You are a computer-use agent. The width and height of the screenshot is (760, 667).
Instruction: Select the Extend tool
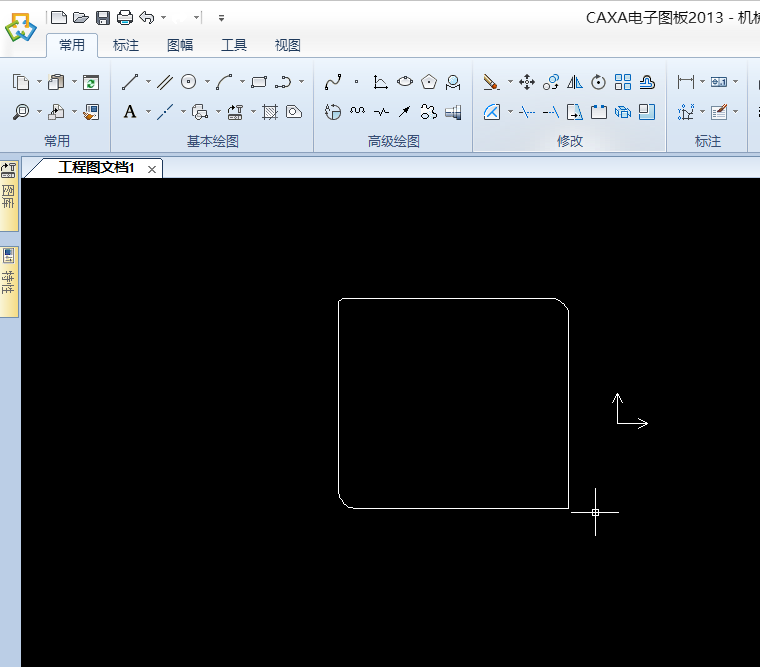pyautogui.click(x=551, y=112)
